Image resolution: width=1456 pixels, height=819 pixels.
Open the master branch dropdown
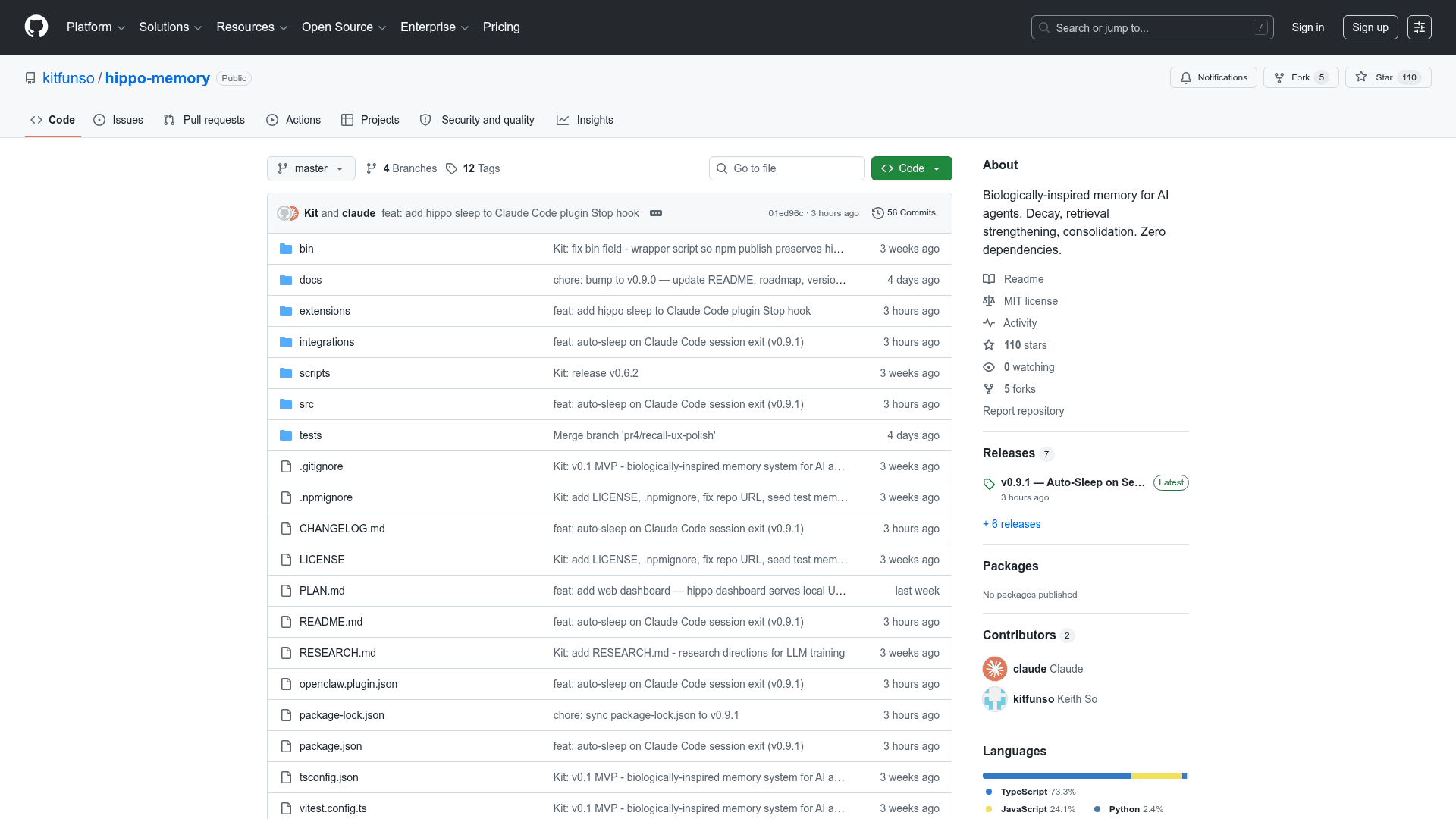point(311,168)
